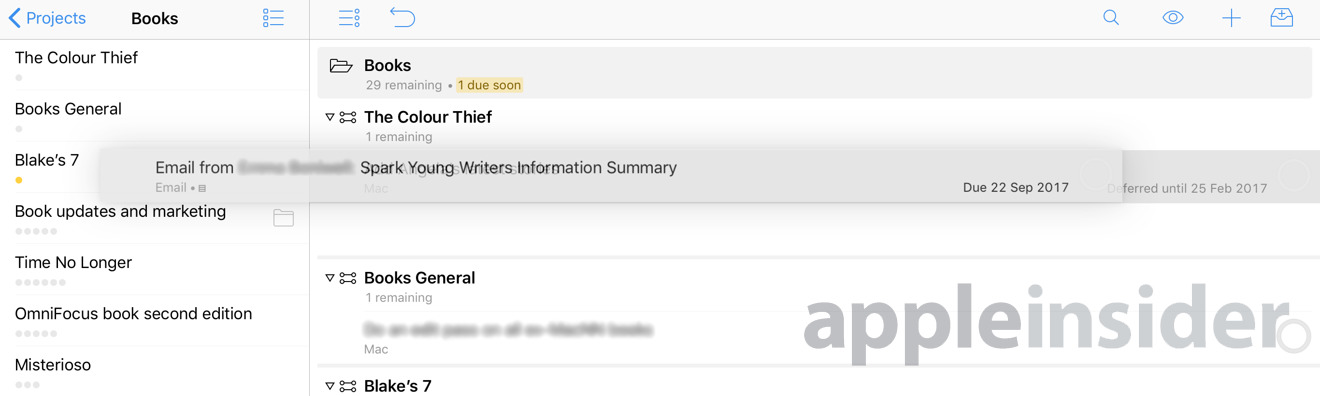Select the Spark Young Writers email task

(611, 176)
